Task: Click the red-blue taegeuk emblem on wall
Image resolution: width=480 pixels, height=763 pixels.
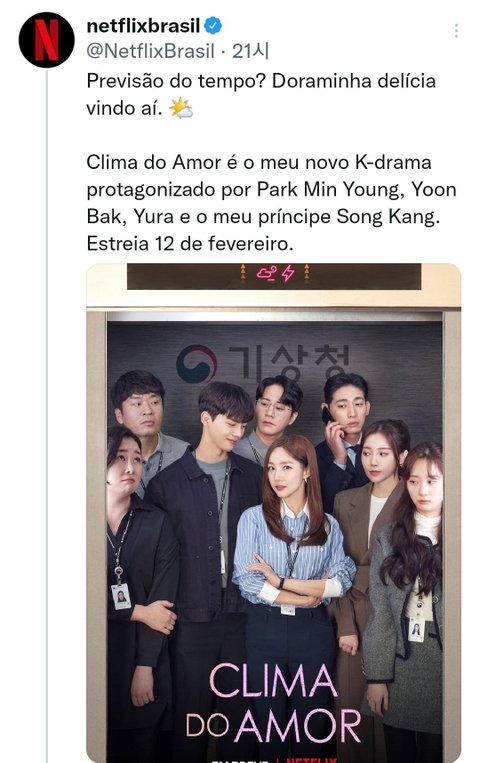Action: tap(197, 363)
